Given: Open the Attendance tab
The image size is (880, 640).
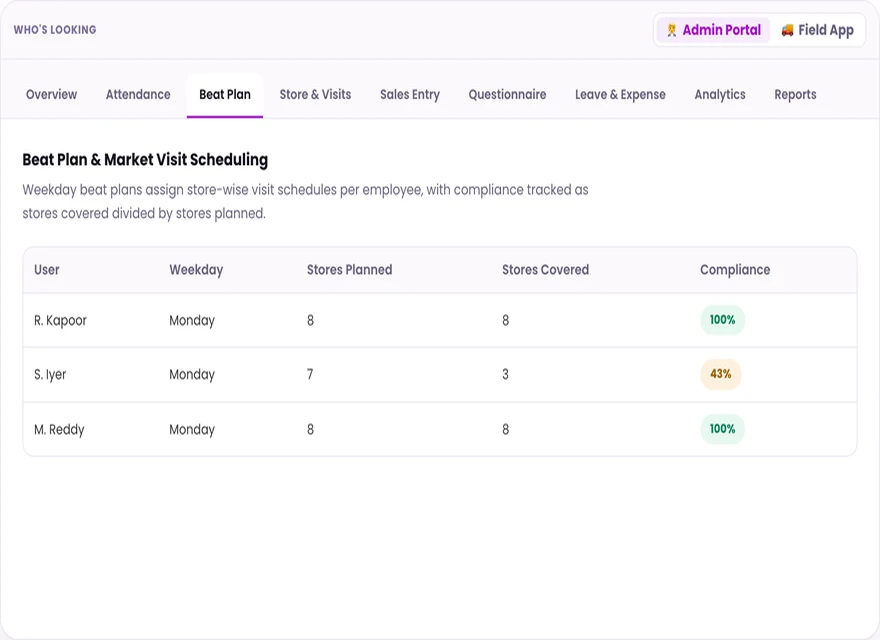Looking at the screenshot, I should [138, 95].
